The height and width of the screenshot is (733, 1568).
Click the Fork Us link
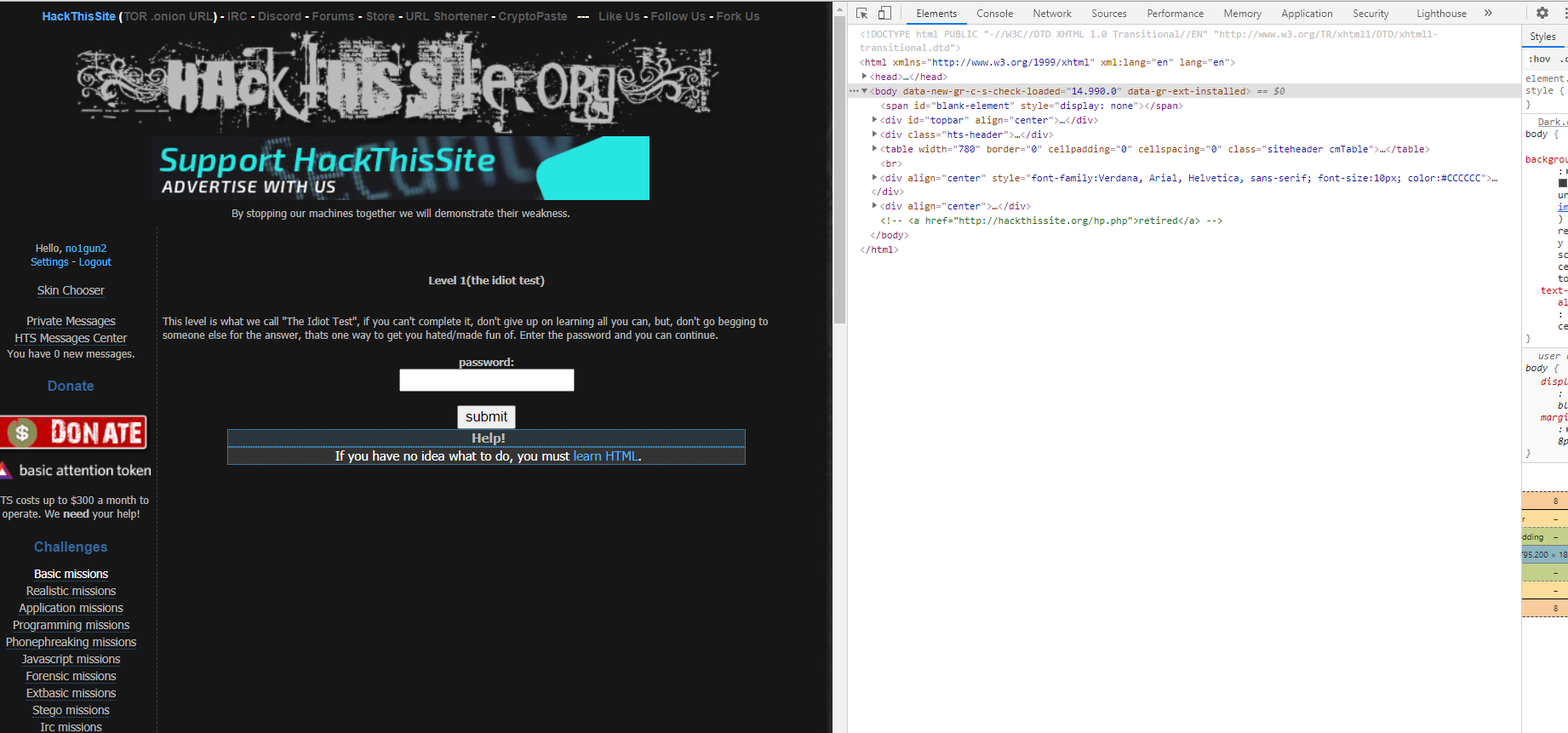tap(738, 16)
